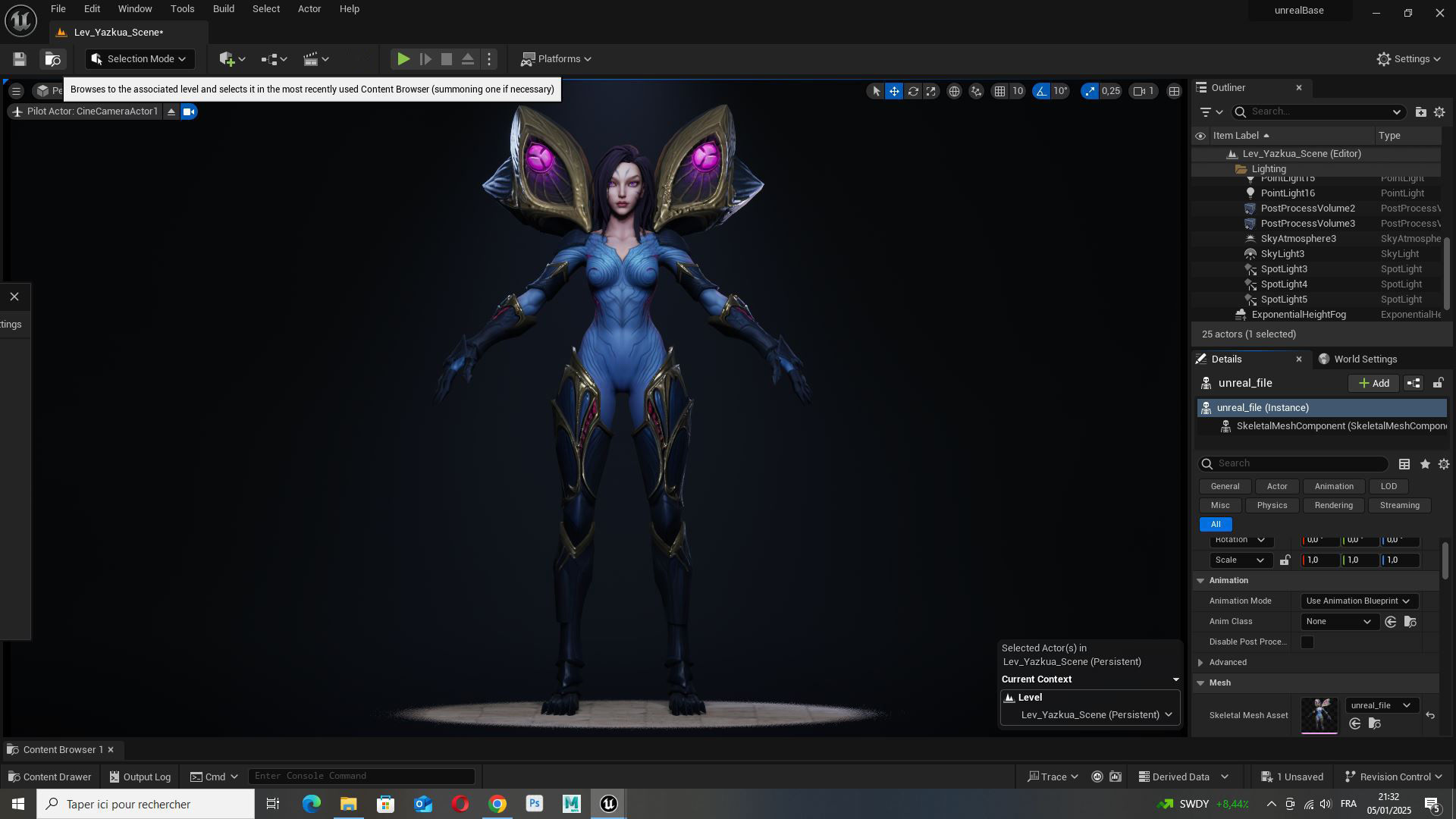This screenshot has width=1456, height=819.
Task: Open the viewport hamburger options menu
Action: pos(16,91)
